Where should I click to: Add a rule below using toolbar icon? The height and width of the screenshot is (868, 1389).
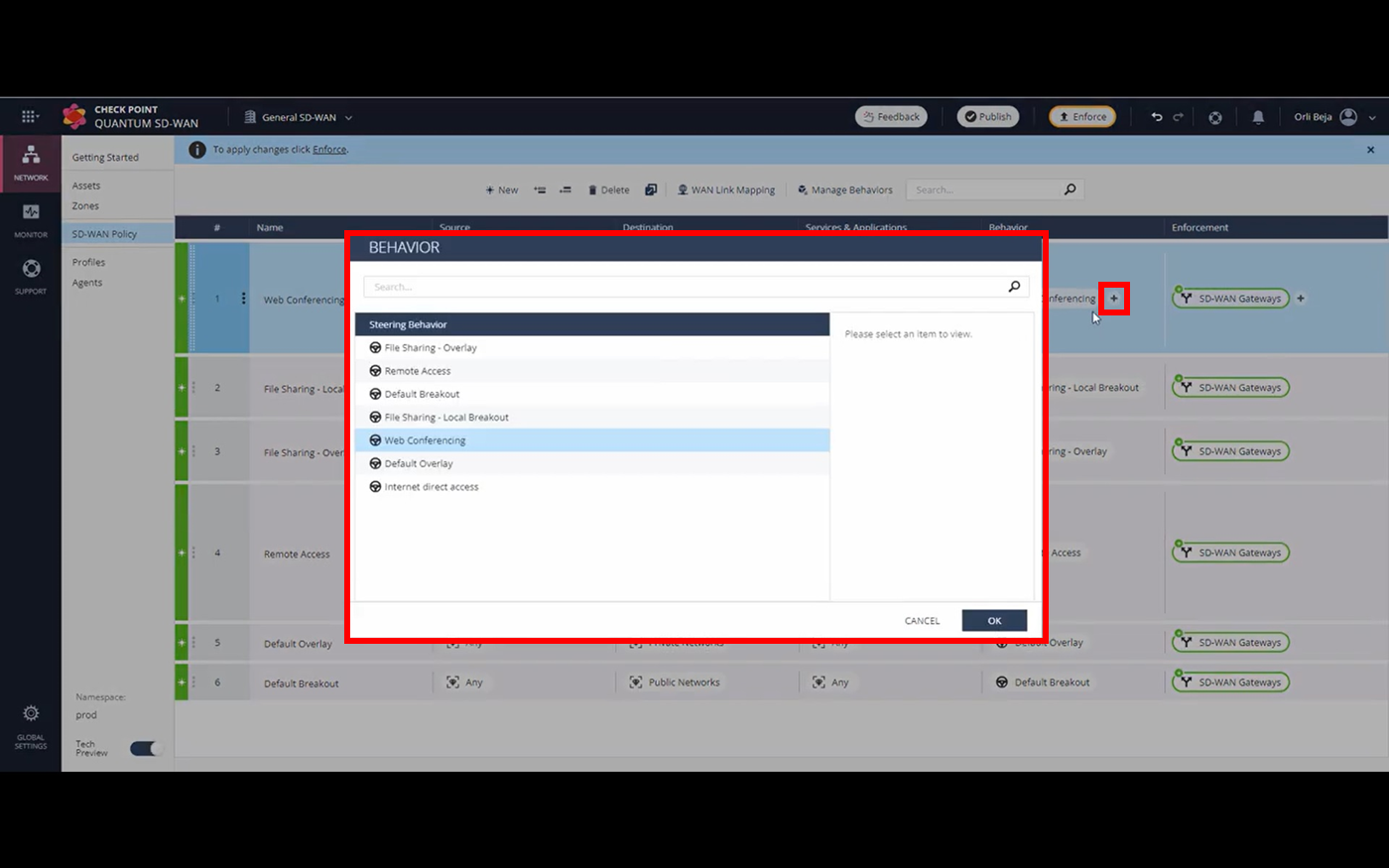click(x=566, y=189)
